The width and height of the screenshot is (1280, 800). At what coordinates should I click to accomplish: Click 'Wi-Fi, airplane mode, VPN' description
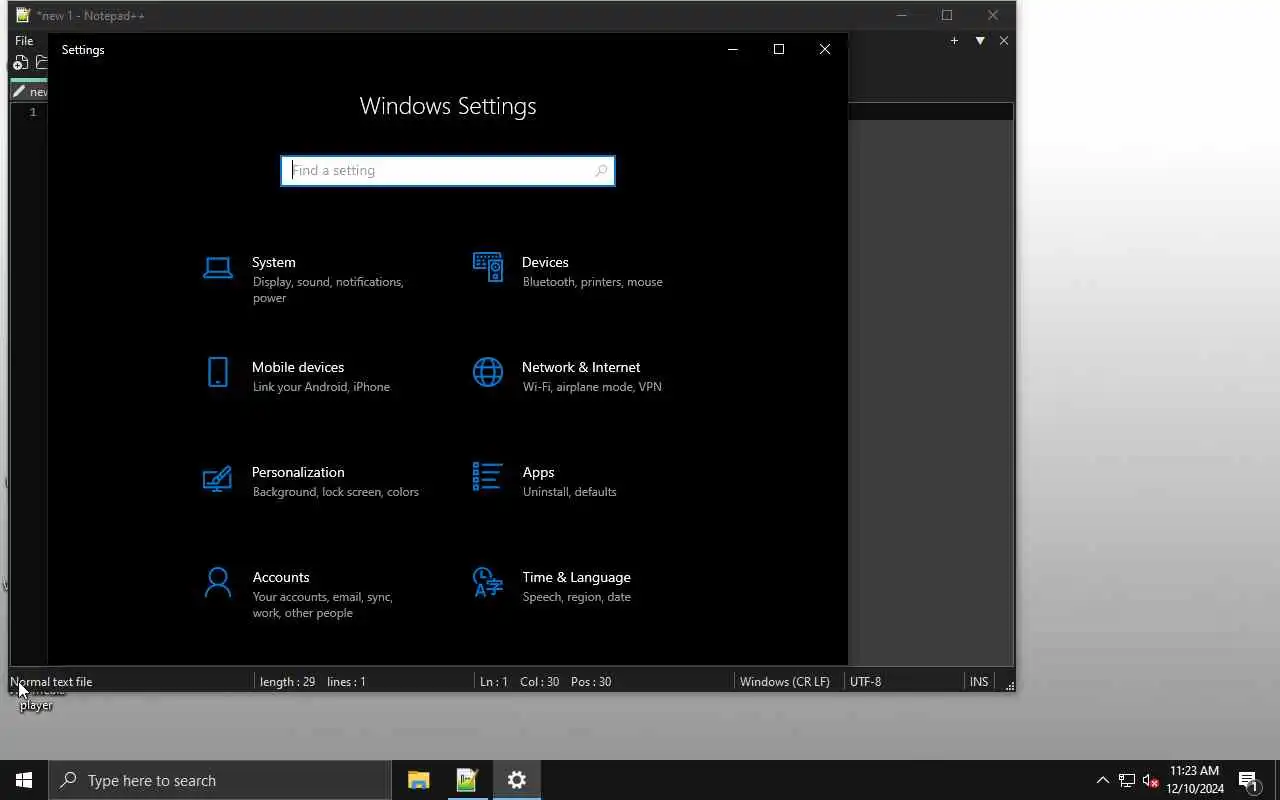click(592, 387)
